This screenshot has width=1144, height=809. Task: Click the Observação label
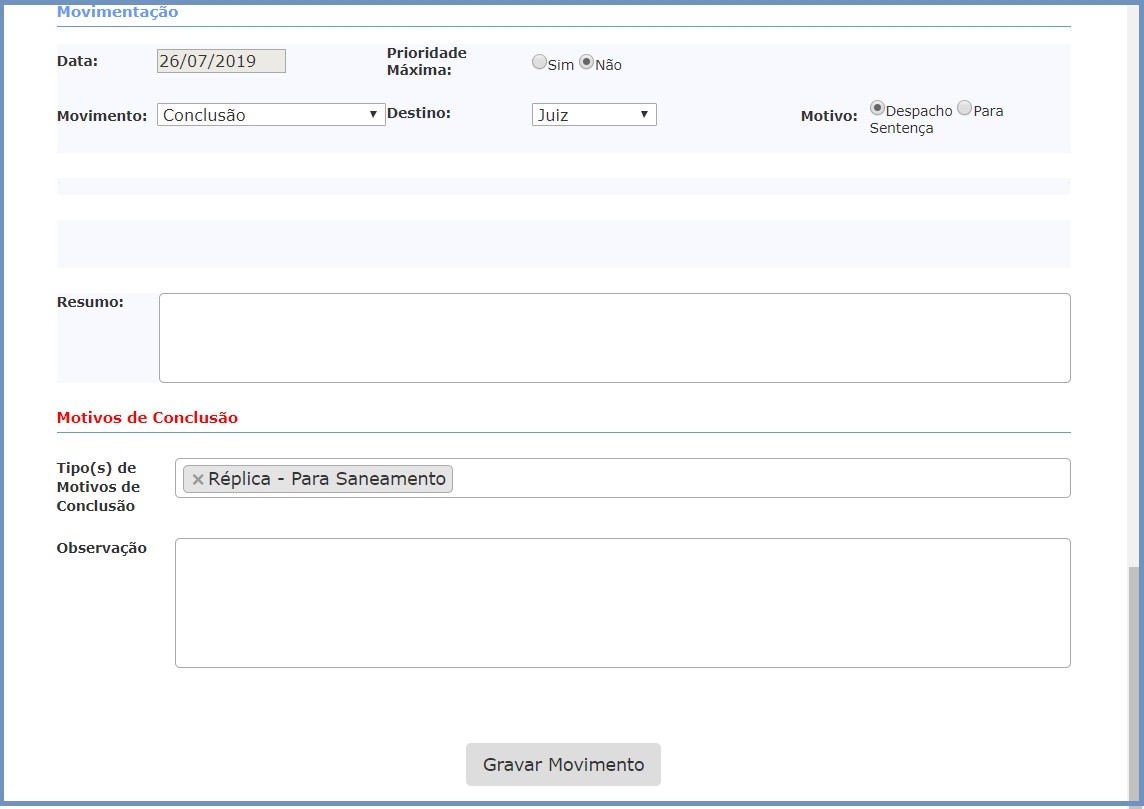coord(102,548)
